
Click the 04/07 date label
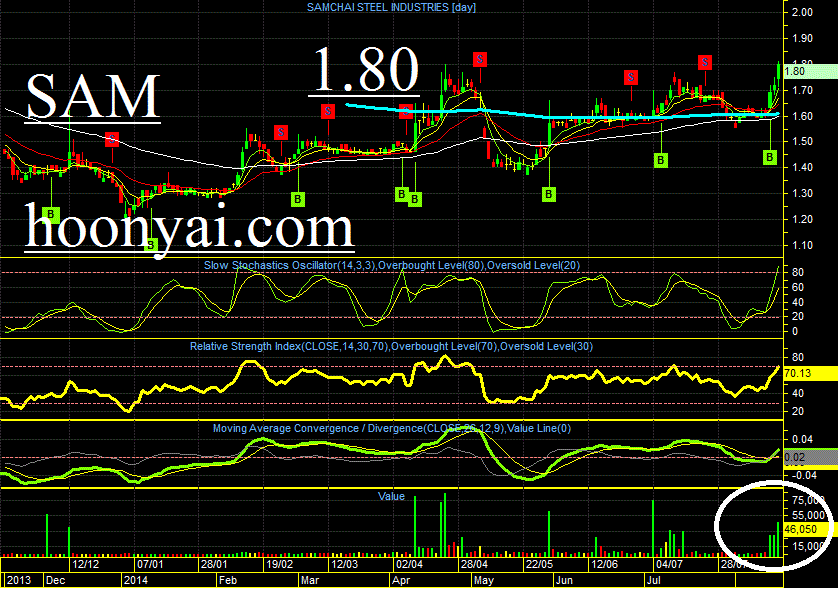[670, 564]
